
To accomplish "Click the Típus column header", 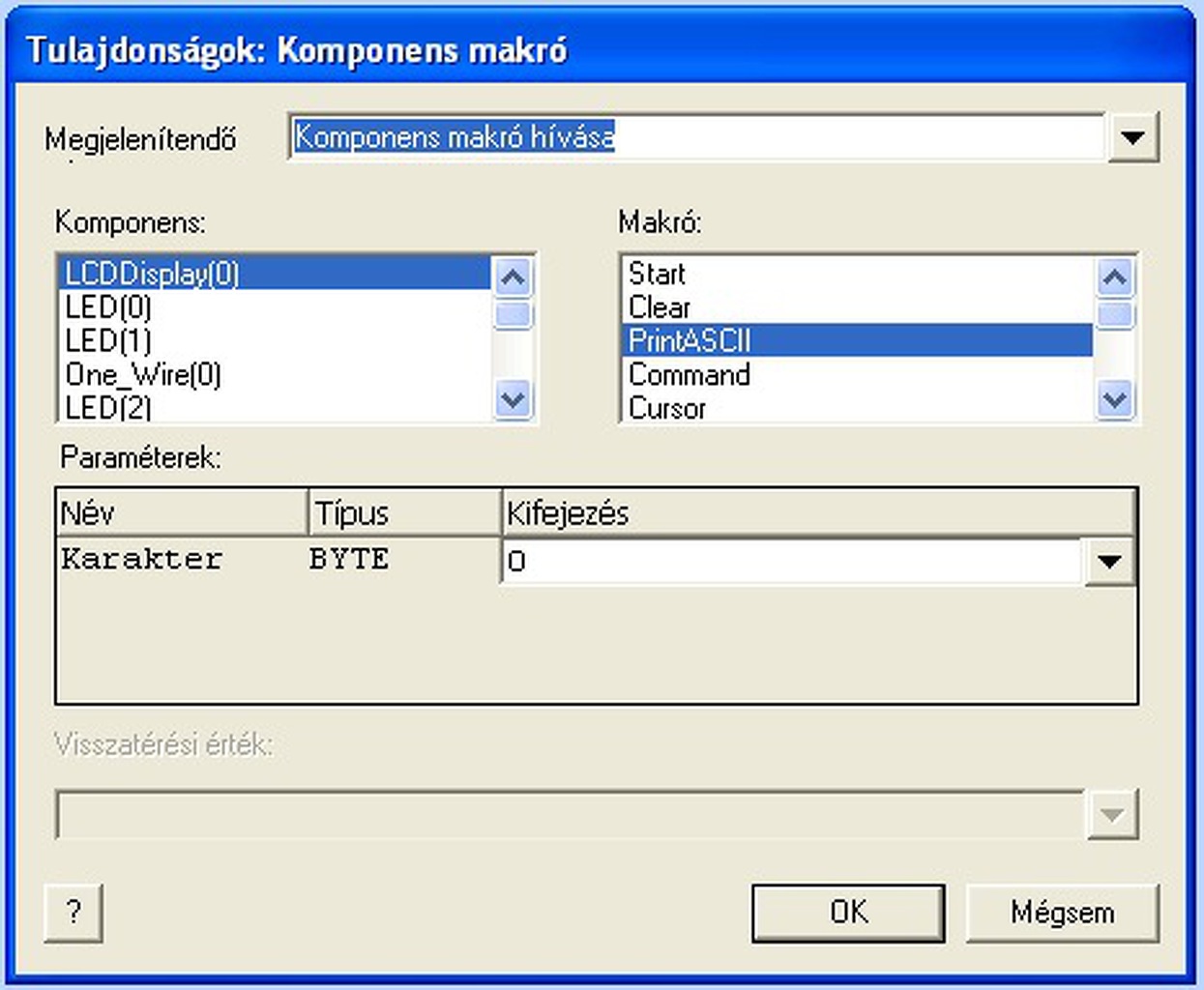I will pos(405,512).
